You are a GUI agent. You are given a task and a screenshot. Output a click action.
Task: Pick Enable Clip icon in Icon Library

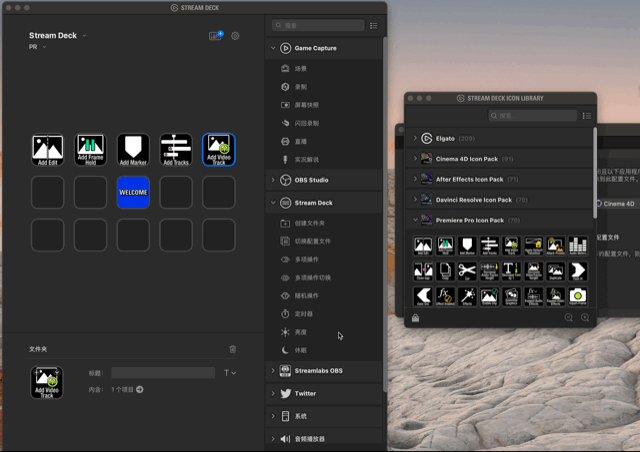(x=489, y=296)
